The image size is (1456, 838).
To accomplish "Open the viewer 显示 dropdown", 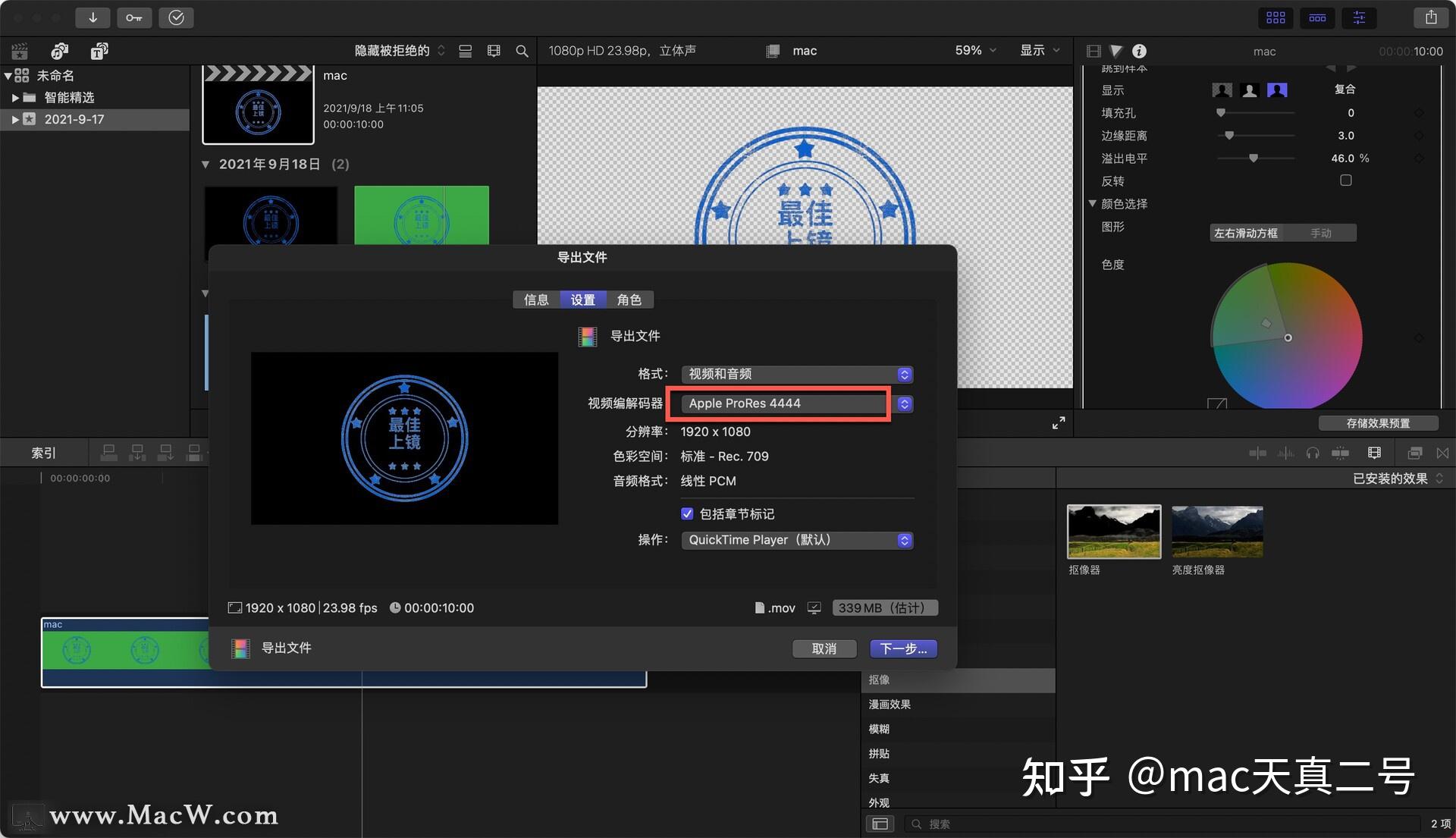I will [x=1040, y=50].
